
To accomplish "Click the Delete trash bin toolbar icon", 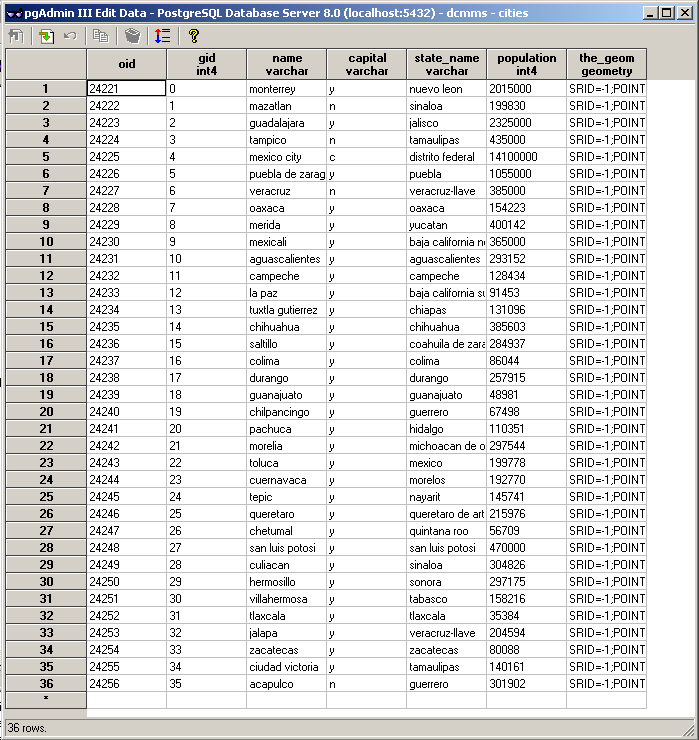I will 133,36.
